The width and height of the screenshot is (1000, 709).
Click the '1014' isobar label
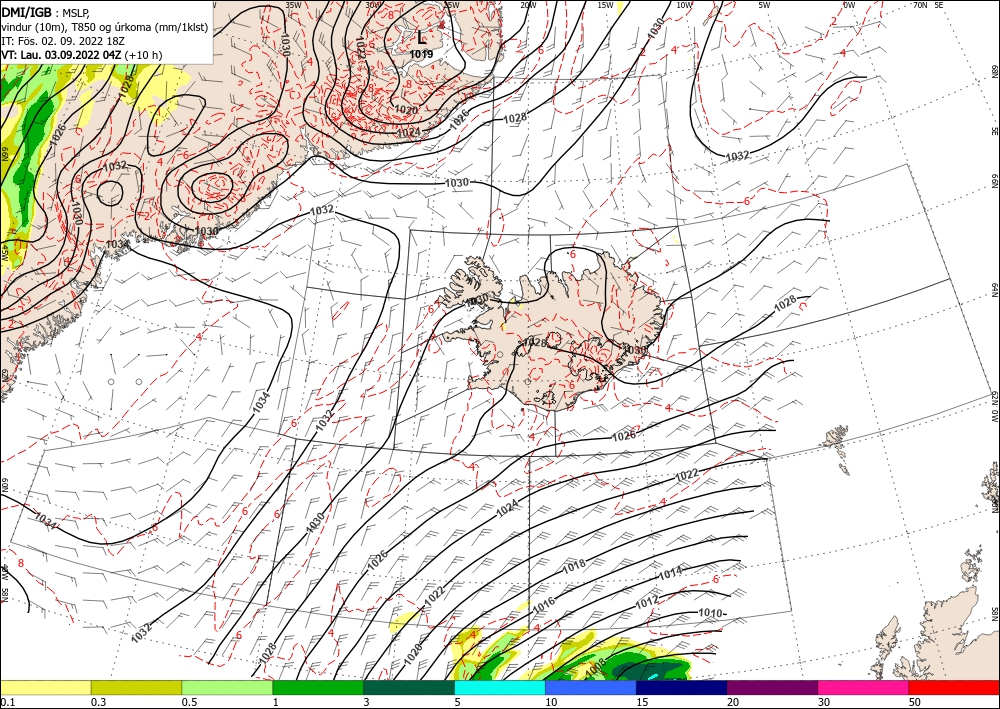coord(670,573)
